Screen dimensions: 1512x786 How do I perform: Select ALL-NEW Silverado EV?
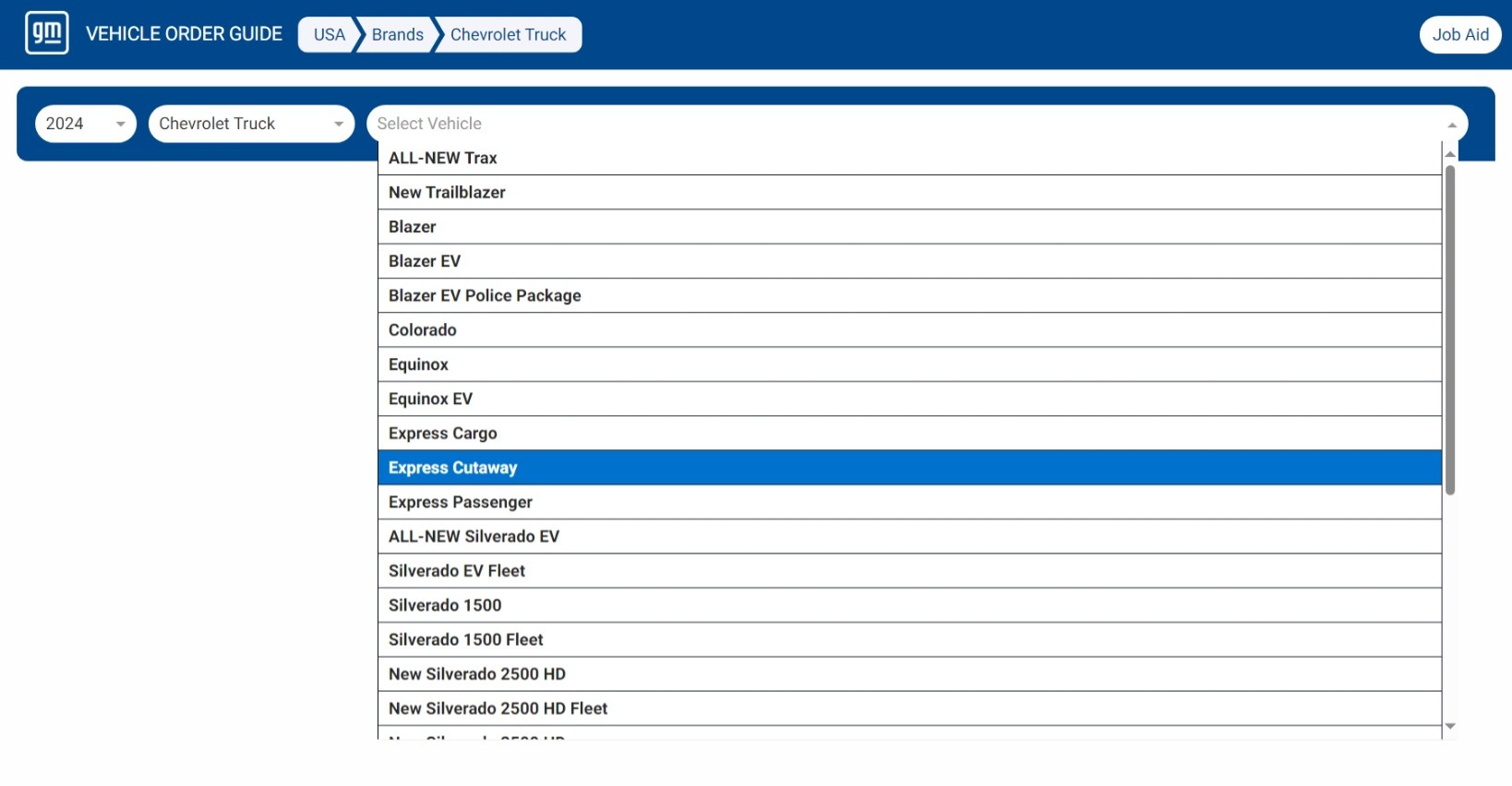909,537
